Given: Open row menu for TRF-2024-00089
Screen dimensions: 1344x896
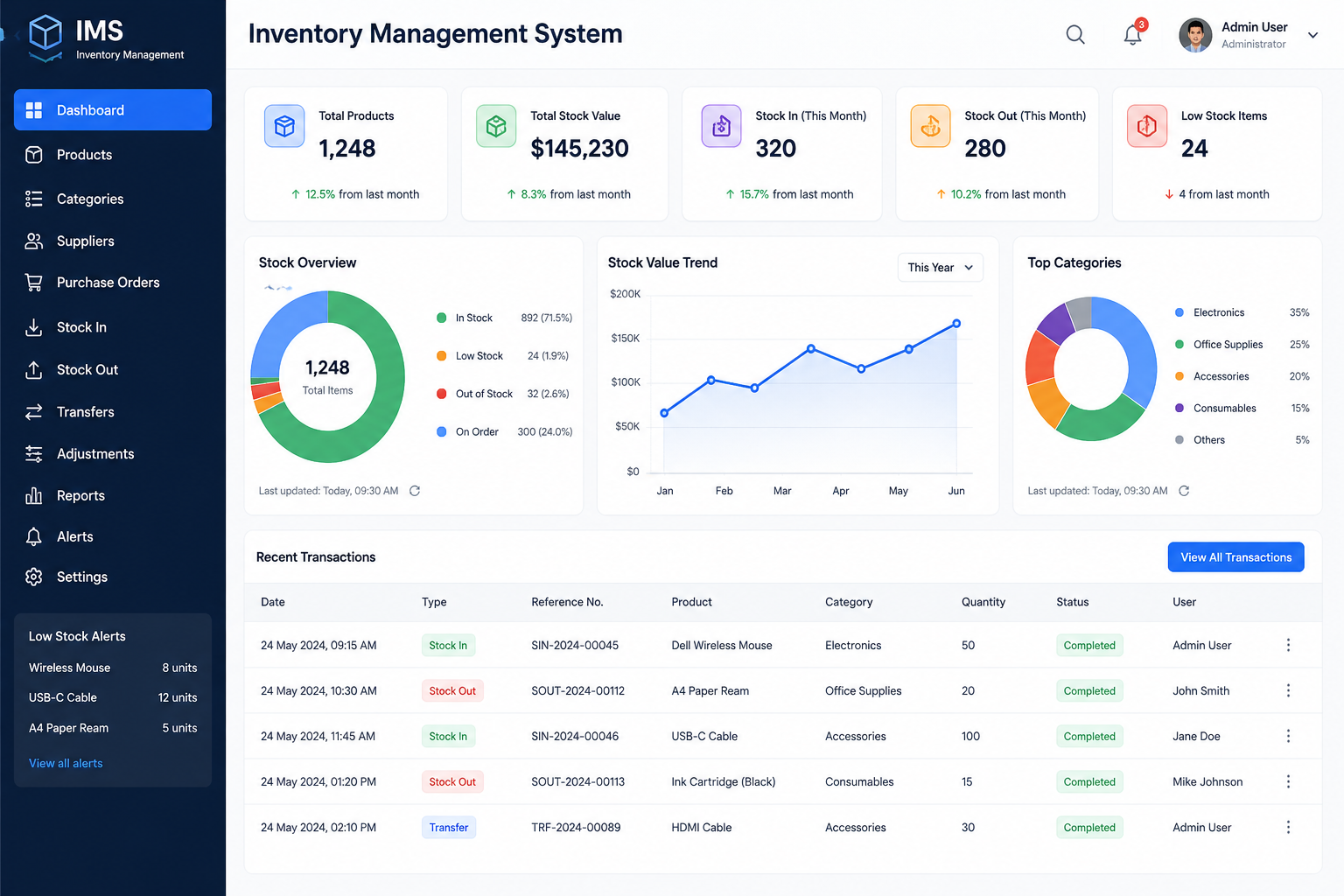Looking at the screenshot, I should (1288, 827).
